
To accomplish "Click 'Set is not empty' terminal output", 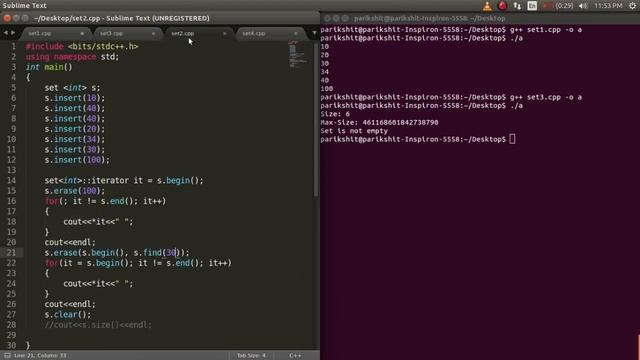I will click(x=354, y=131).
